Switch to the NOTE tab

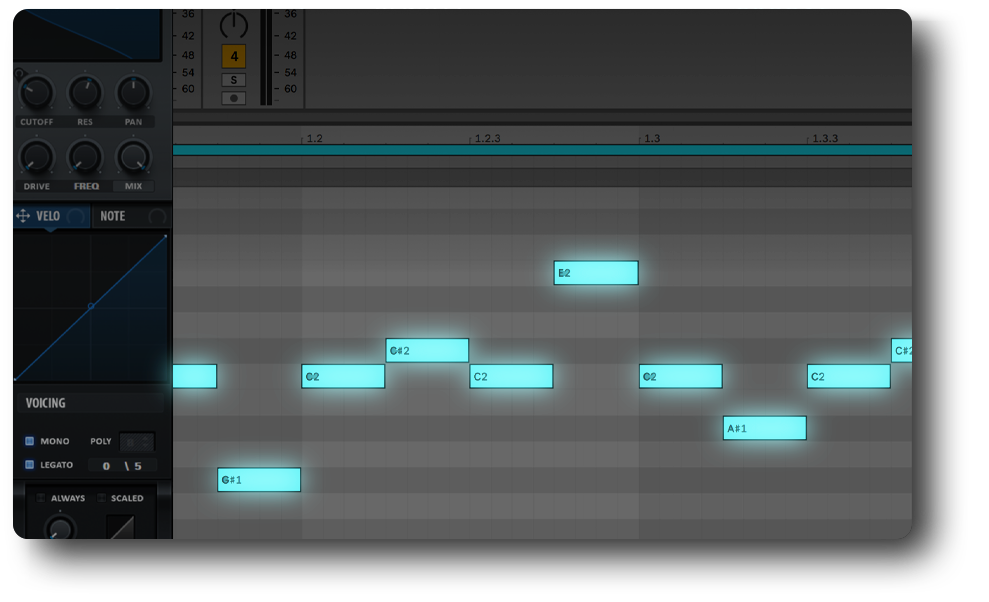click(113, 216)
